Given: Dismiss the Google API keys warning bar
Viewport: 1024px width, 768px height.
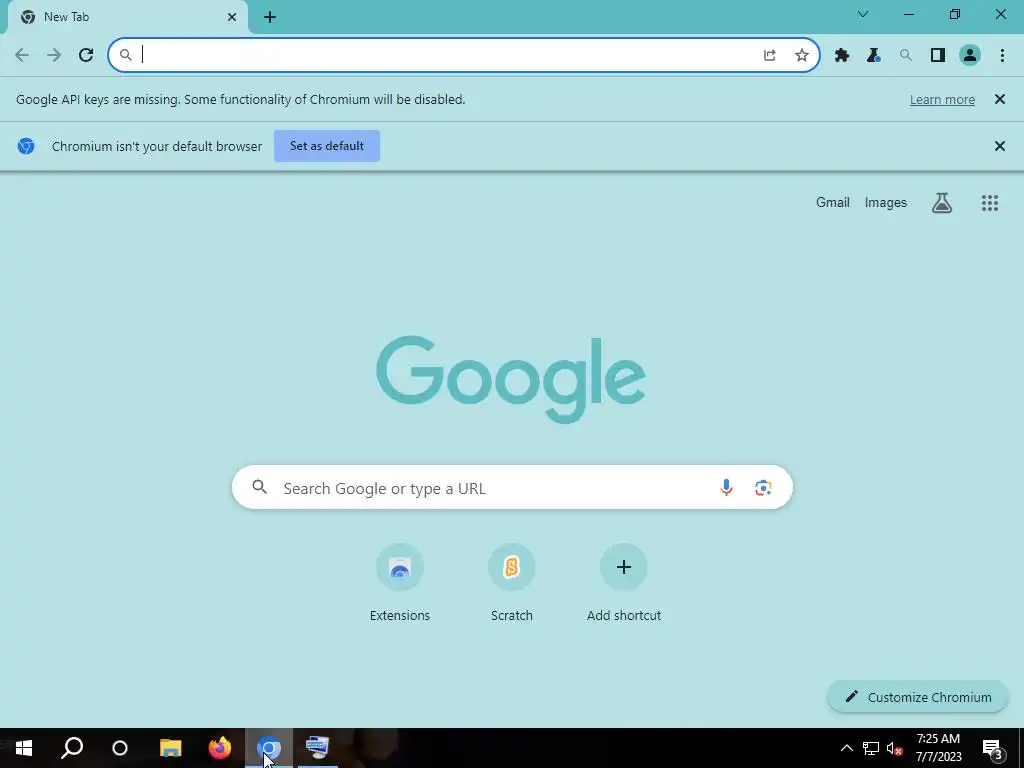Looking at the screenshot, I should (999, 99).
